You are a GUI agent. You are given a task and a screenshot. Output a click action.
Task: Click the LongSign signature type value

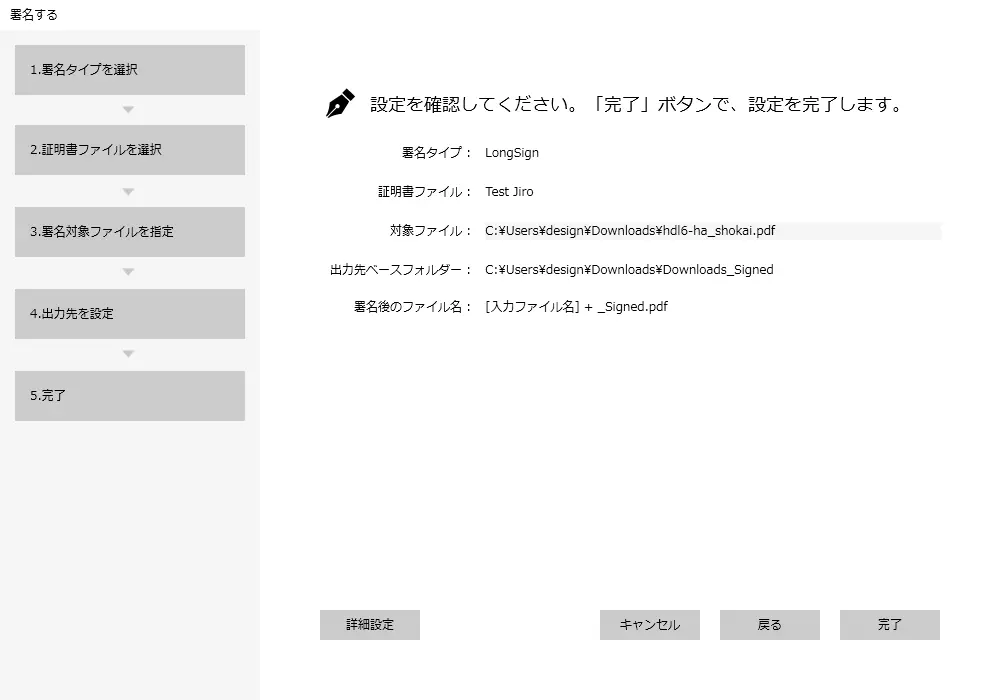tap(512, 153)
